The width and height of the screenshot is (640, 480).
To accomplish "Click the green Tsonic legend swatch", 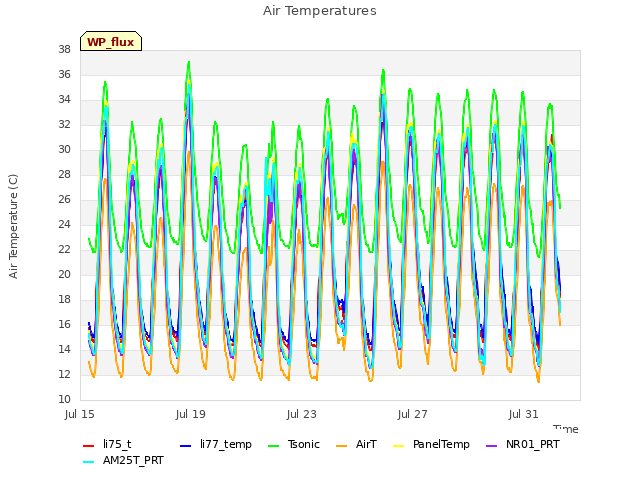I will click(274, 446).
